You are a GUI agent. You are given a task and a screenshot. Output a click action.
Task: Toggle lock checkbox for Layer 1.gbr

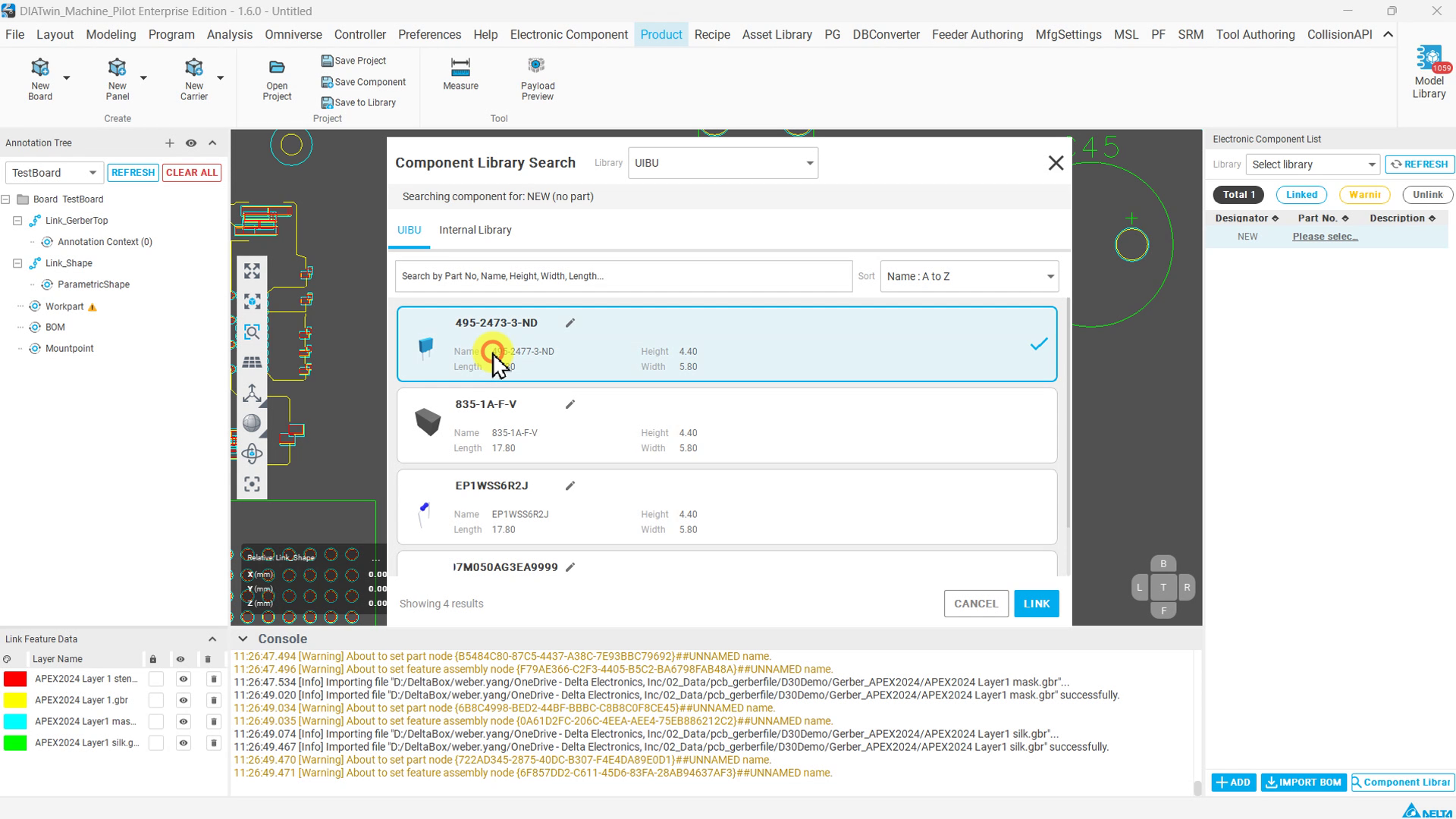click(x=155, y=700)
